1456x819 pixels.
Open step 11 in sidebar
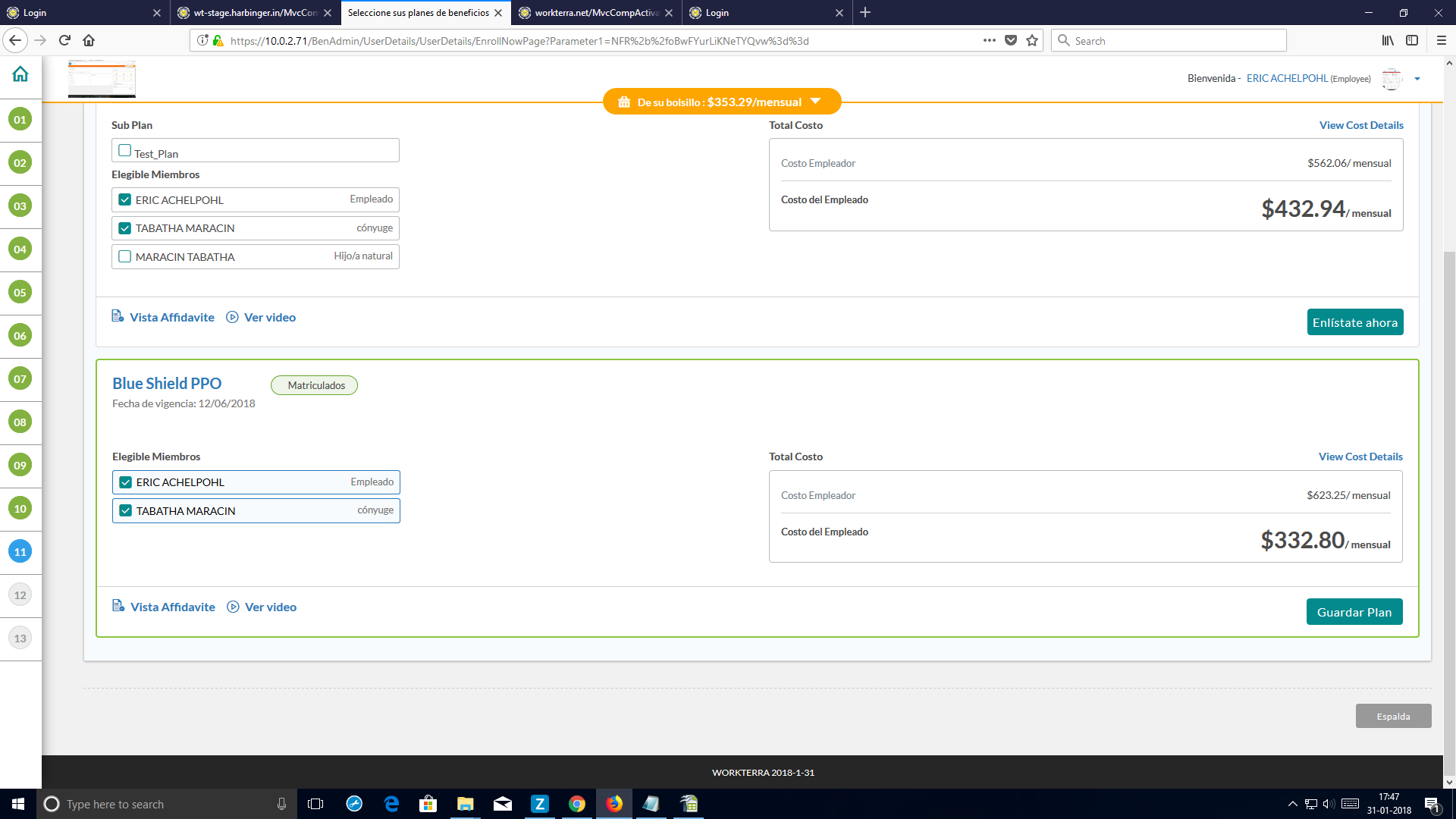[x=20, y=552]
